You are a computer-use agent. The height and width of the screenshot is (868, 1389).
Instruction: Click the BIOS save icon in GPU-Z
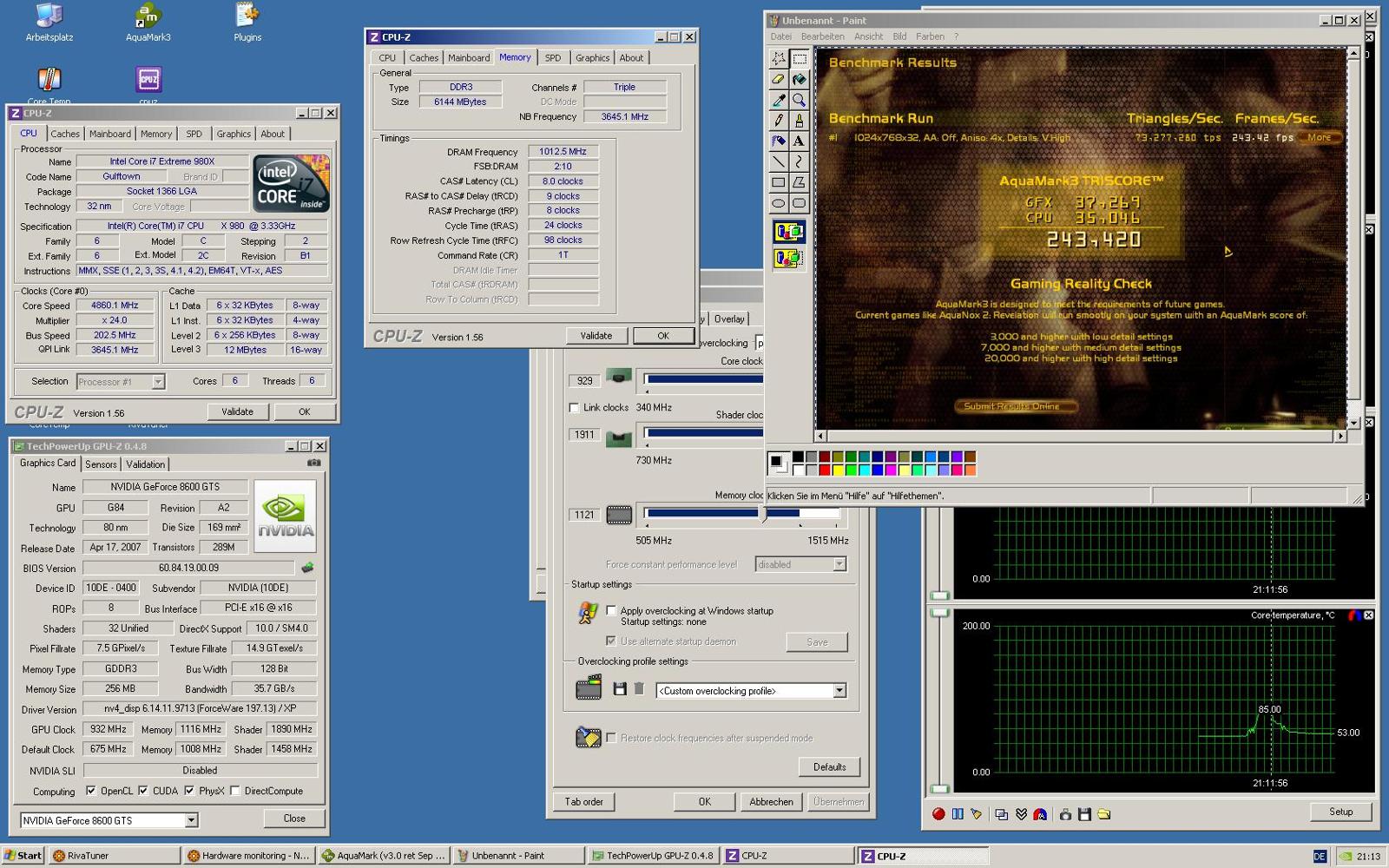tap(307, 568)
